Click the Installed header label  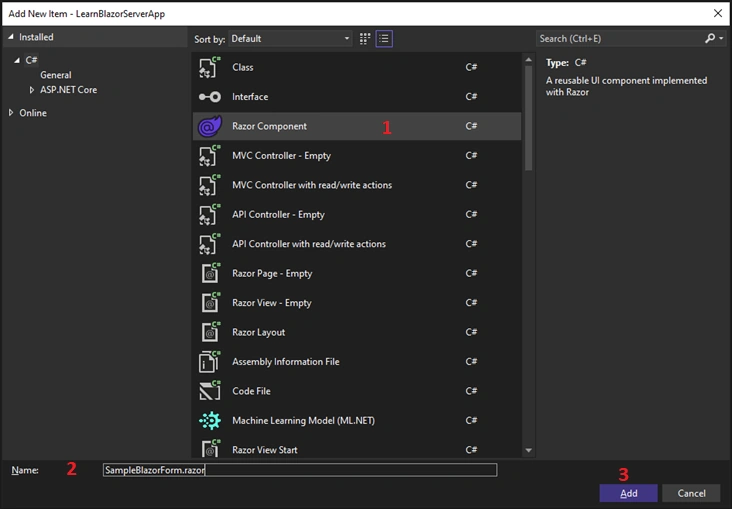tap(36, 37)
